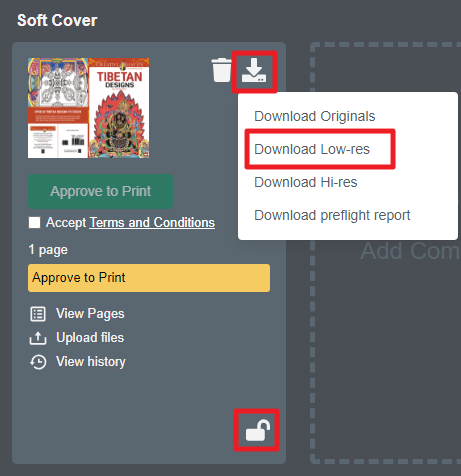This screenshot has width=461, height=476.
Task: Select Download preflight report option
Action: [332, 215]
